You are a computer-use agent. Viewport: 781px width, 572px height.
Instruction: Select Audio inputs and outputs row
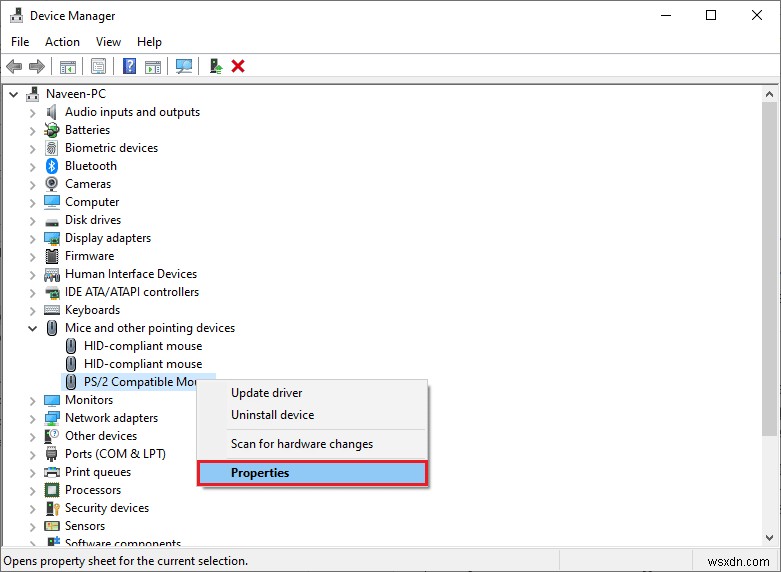pyautogui.click(x=132, y=112)
